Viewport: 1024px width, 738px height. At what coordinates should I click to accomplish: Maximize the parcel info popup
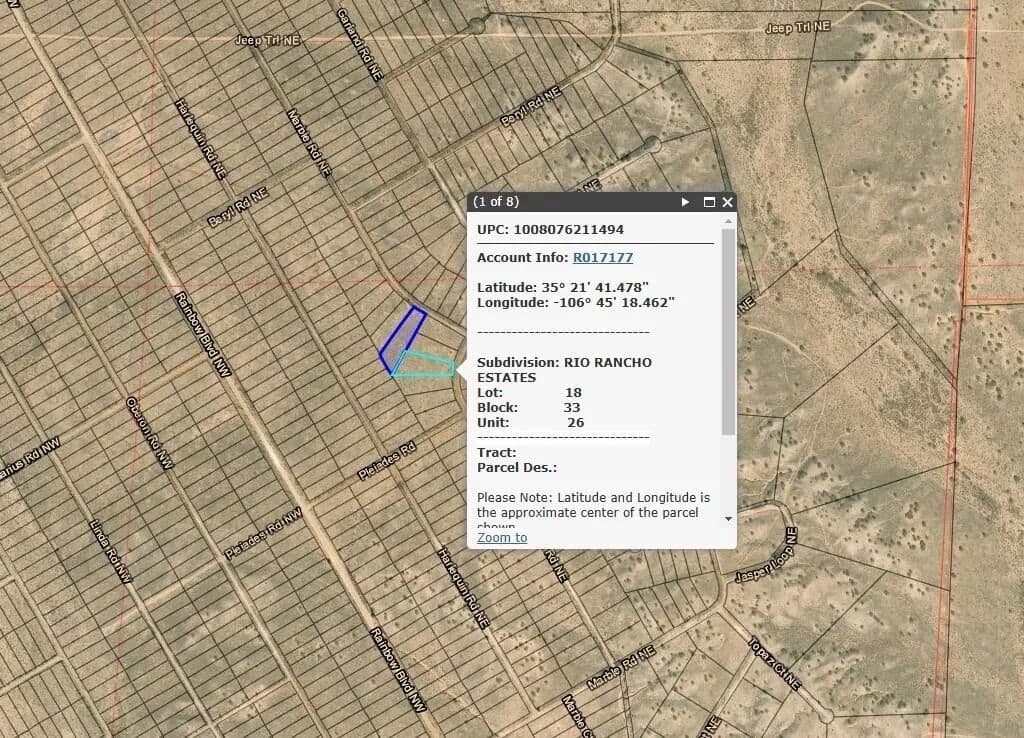(x=709, y=202)
